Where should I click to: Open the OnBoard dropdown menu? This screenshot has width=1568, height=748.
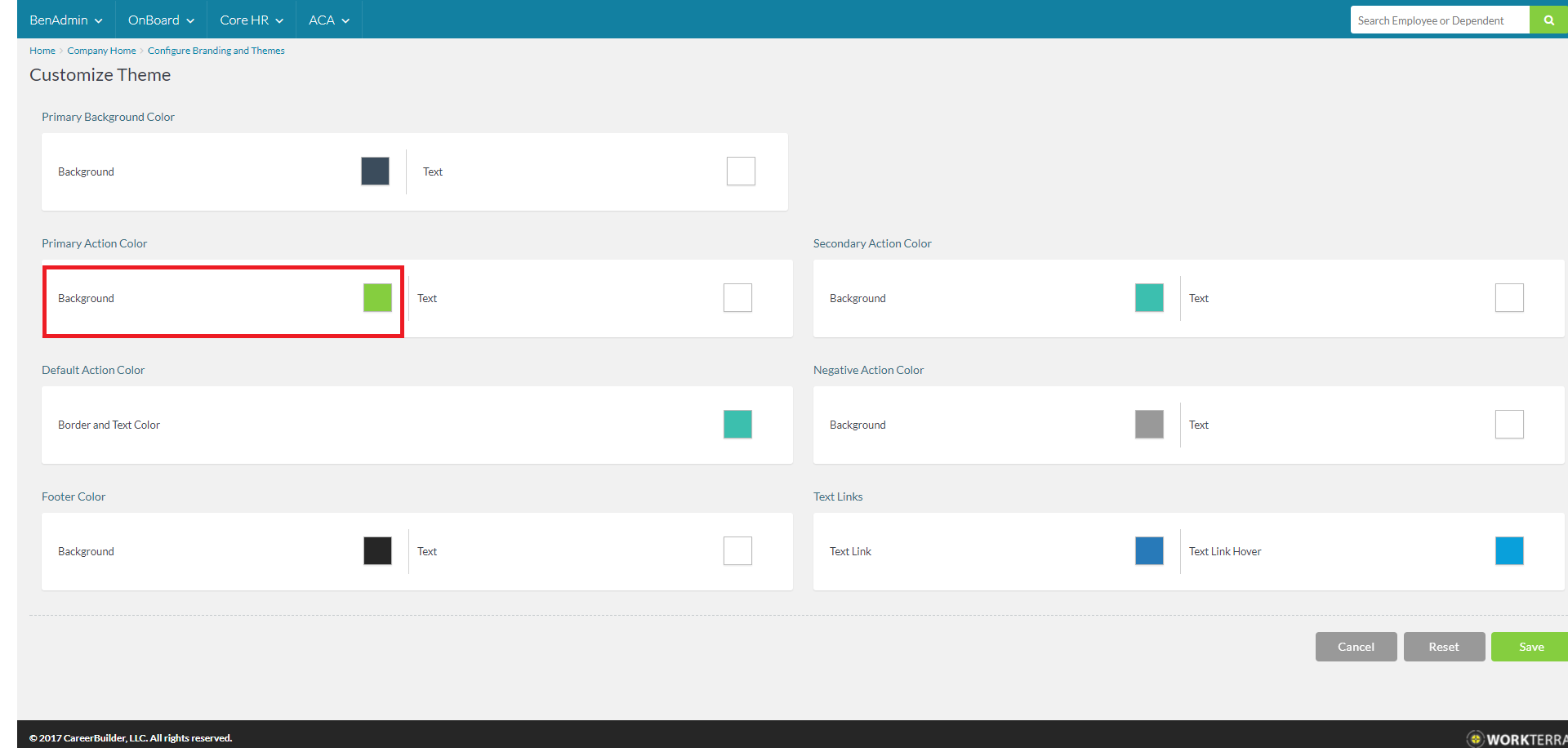(x=161, y=20)
